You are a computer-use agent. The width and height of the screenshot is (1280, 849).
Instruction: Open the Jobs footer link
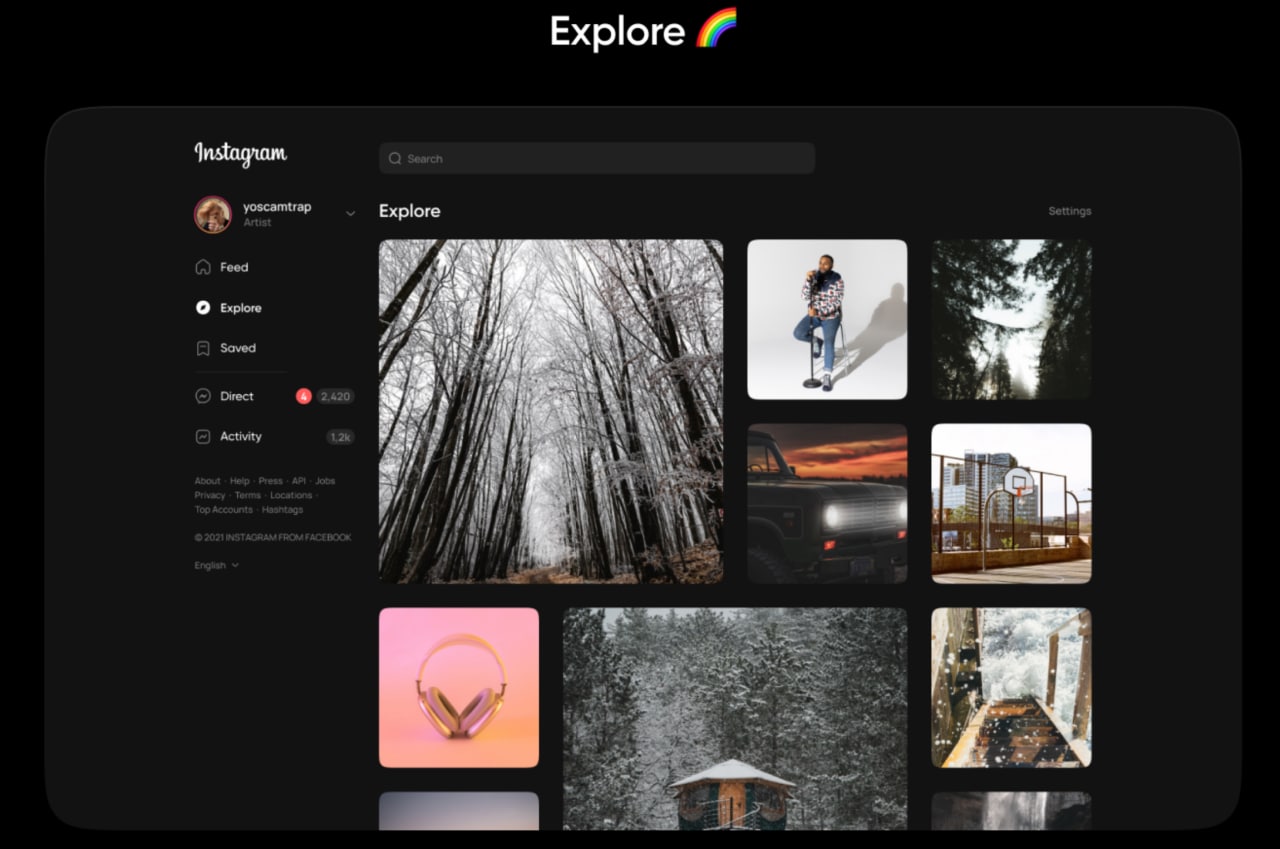[x=325, y=481]
